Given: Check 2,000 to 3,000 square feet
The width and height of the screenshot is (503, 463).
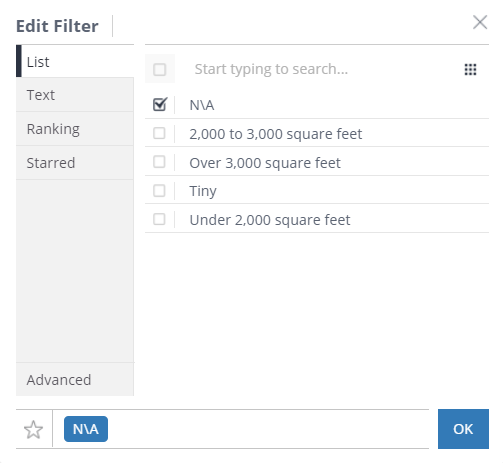Looking at the screenshot, I should [x=159, y=133].
